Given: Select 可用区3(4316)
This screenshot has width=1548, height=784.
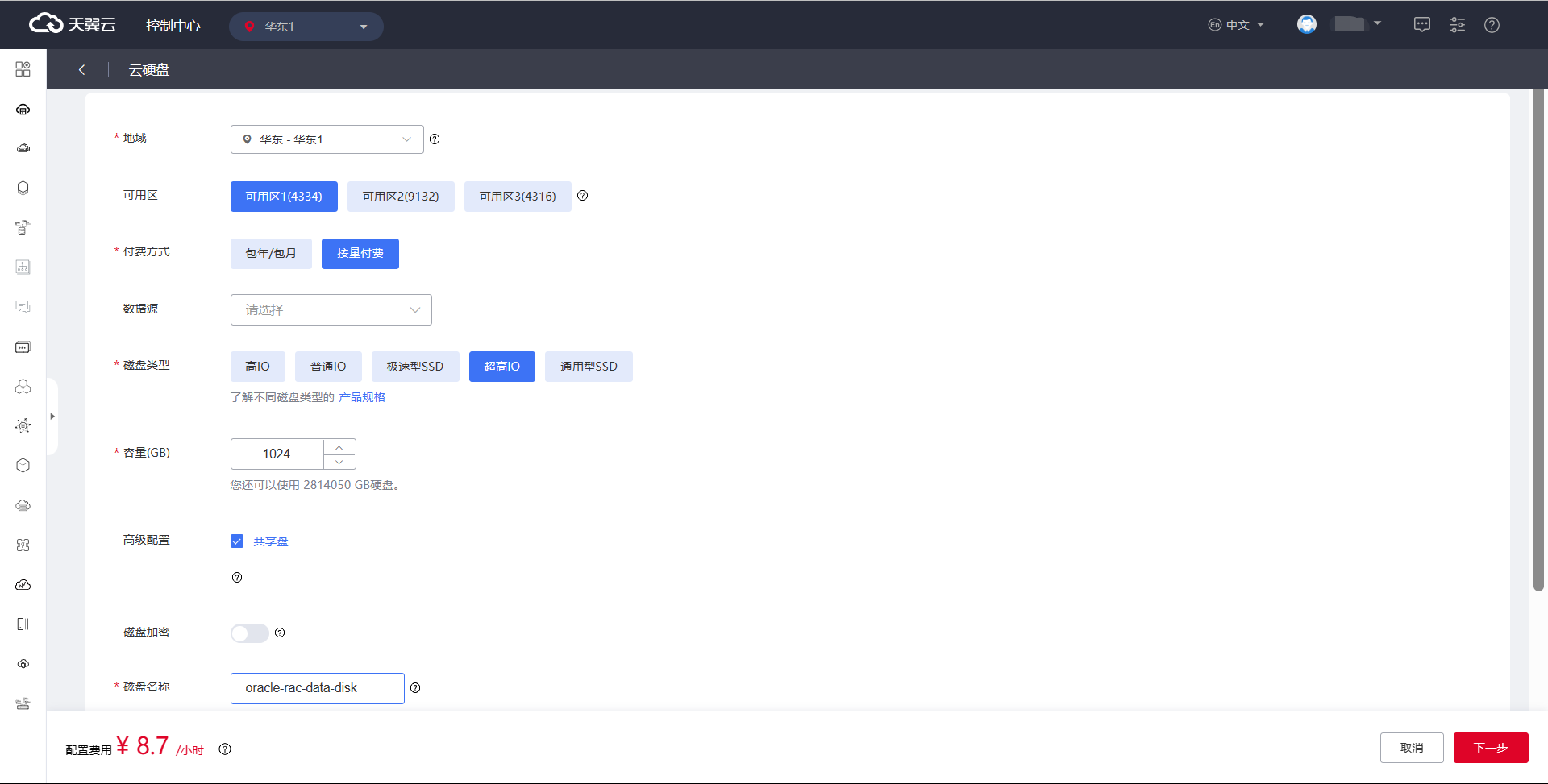Looking at the screenshot, I should [x=518, y=197].
